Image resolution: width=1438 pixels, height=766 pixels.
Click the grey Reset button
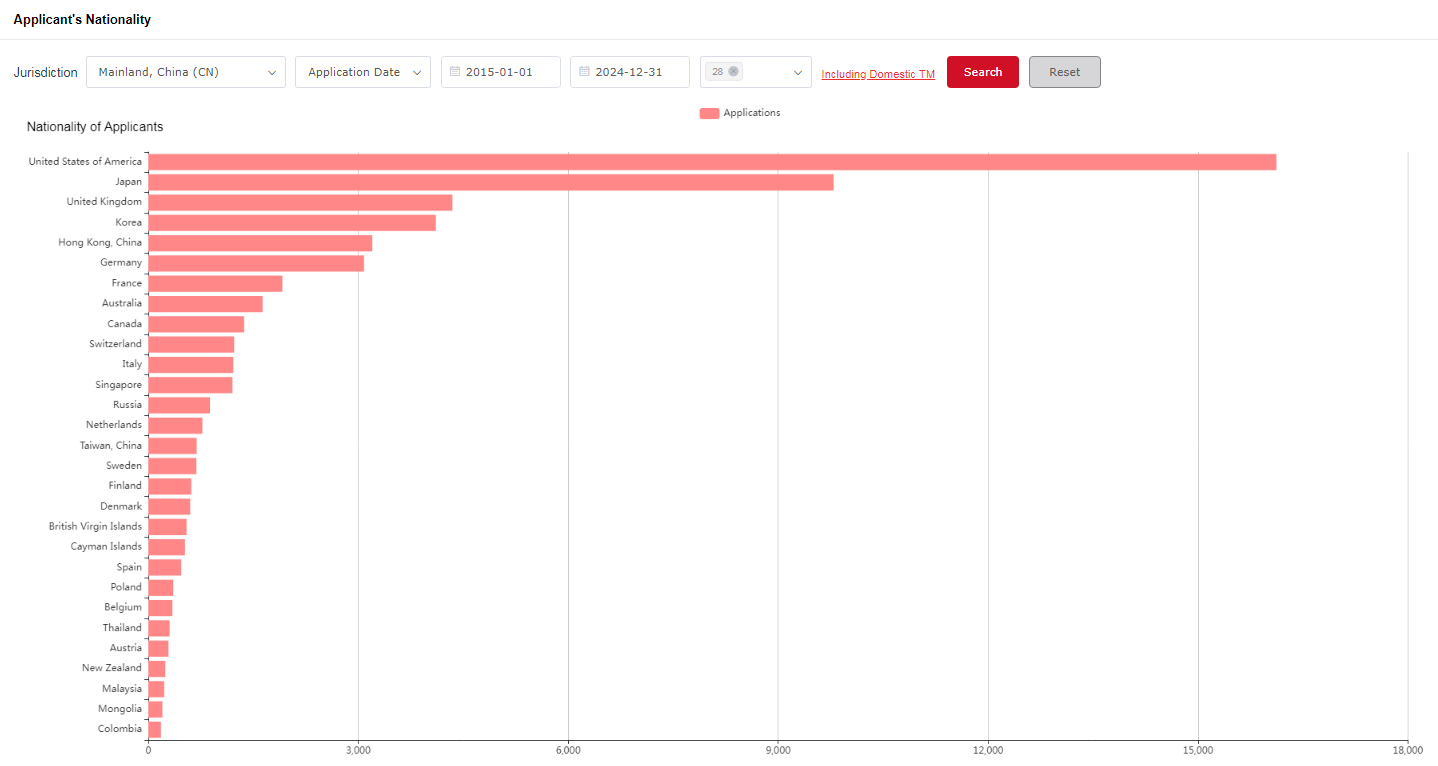click(x=1064, y=72)
